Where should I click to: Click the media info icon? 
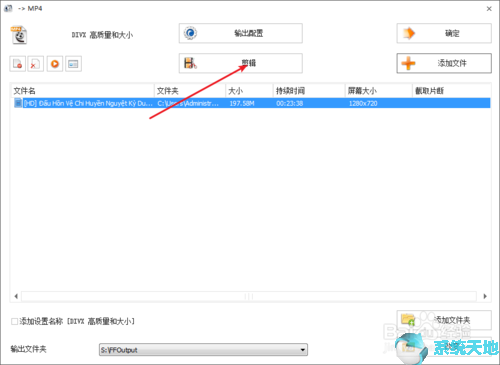73,63
